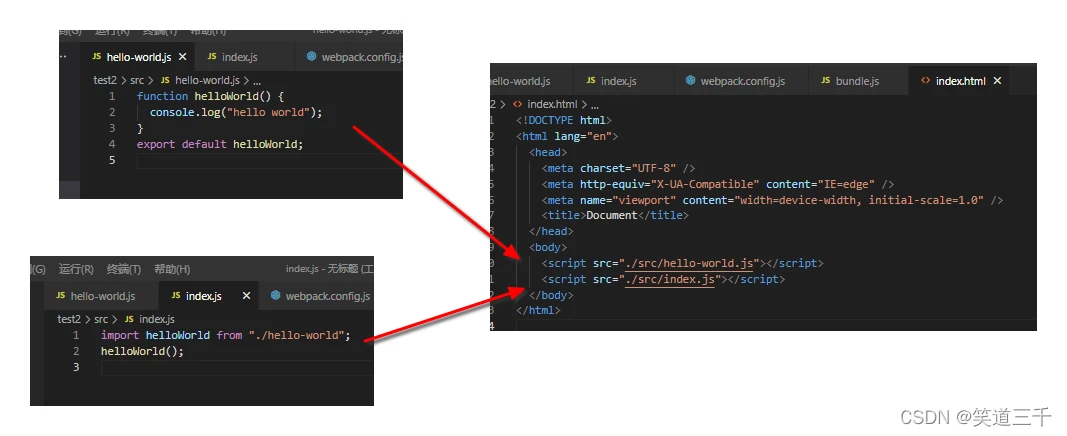Click the meta http-equiv X-UA-Compatible line
Image resolution: width=1067 pixels, height=436 pixels.
point(718,184)
